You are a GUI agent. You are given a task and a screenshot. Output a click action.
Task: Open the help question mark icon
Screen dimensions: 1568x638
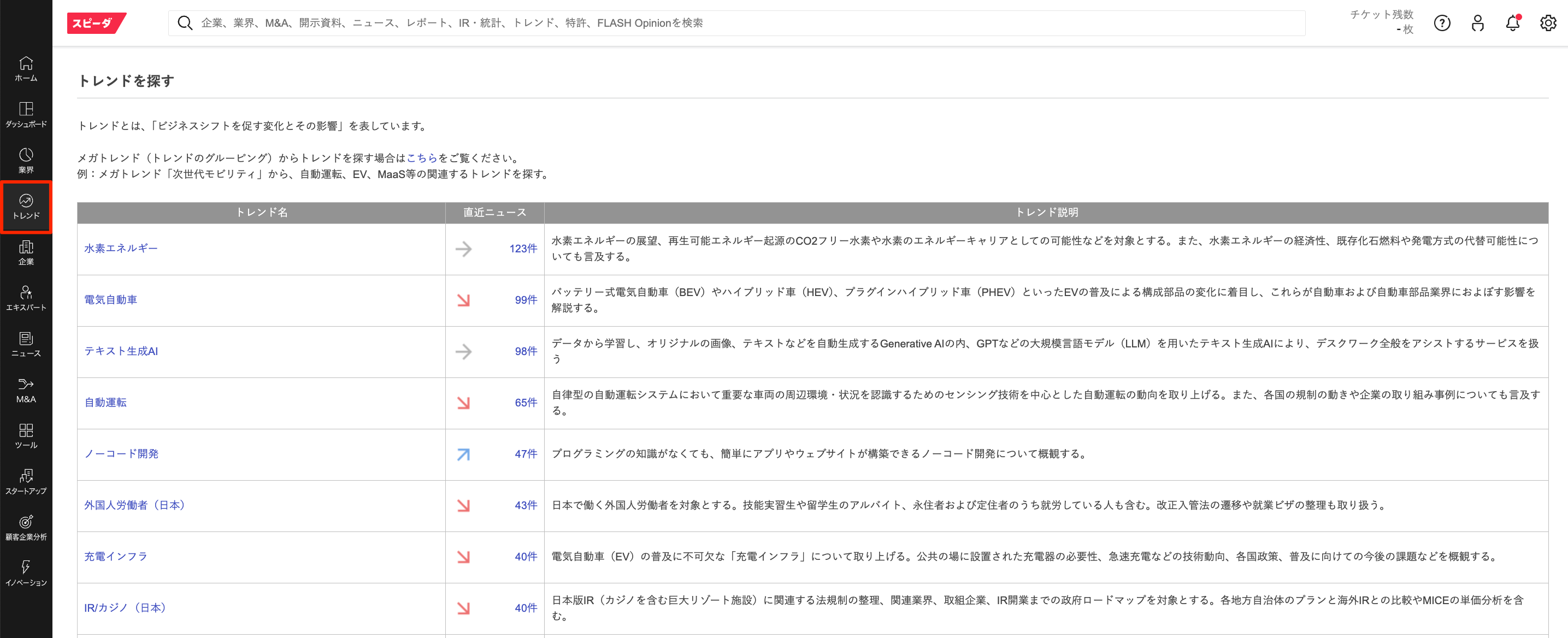(1442, 23)
